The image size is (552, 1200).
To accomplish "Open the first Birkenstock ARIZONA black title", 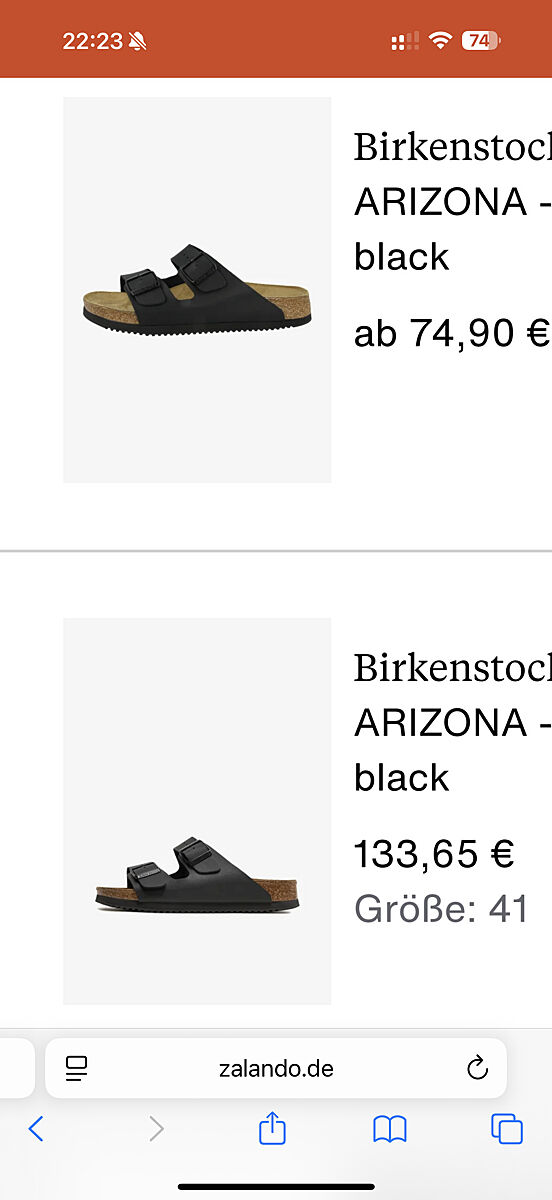I will tap(453, 202).
